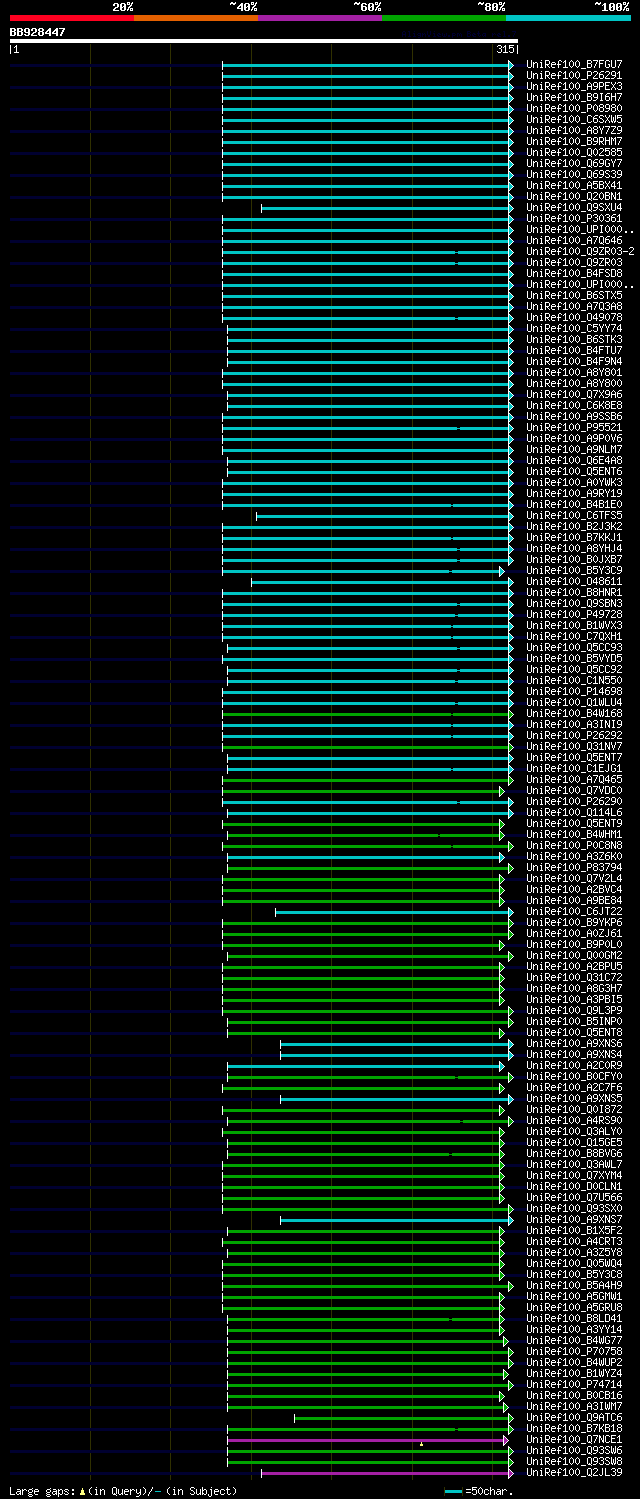640x1499 pixels.
Task: Click the cyan ~100% identity legend swatch
Action: [568, 18]
